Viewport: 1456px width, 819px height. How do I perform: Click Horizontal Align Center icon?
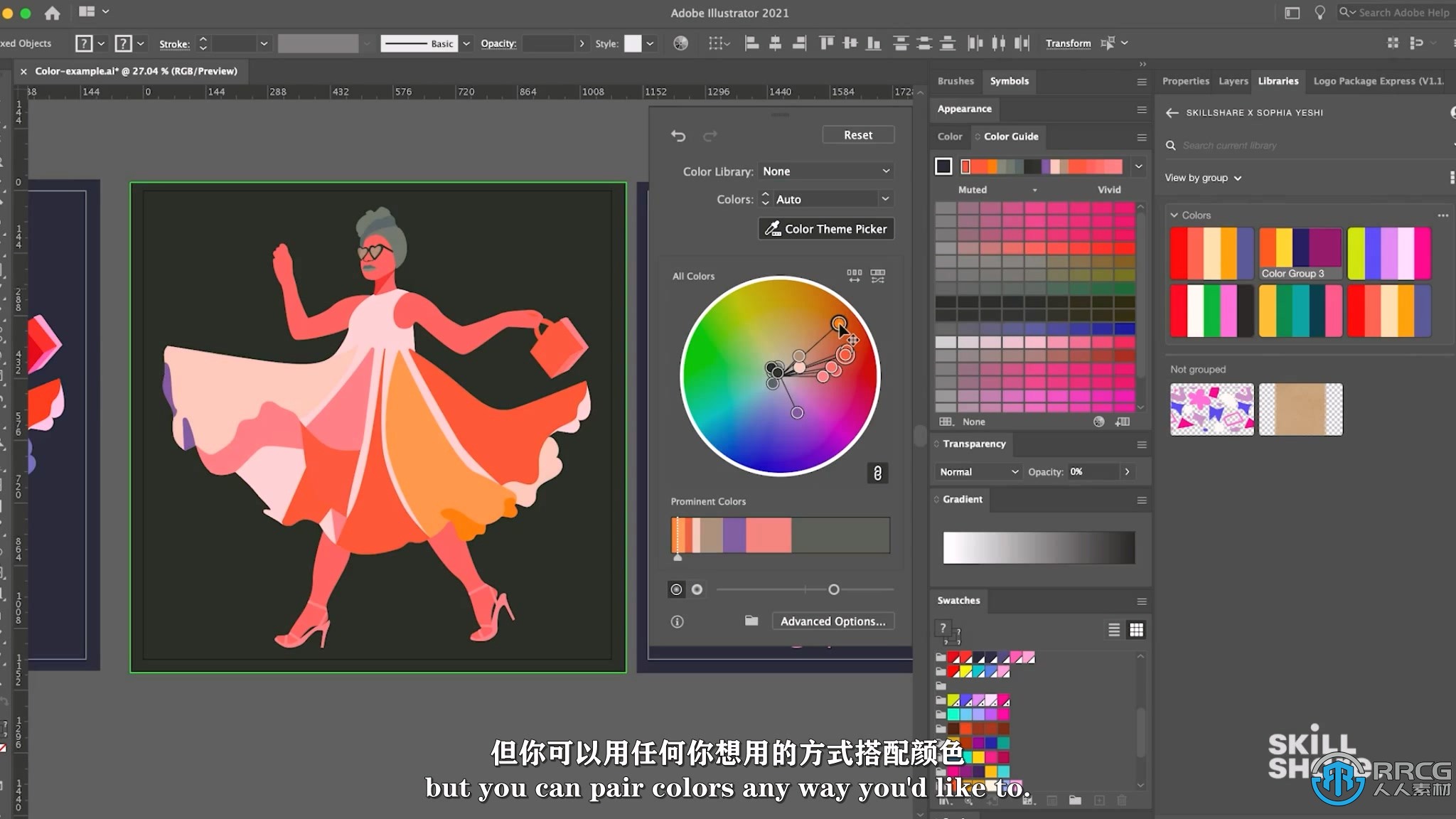(775, 43)
